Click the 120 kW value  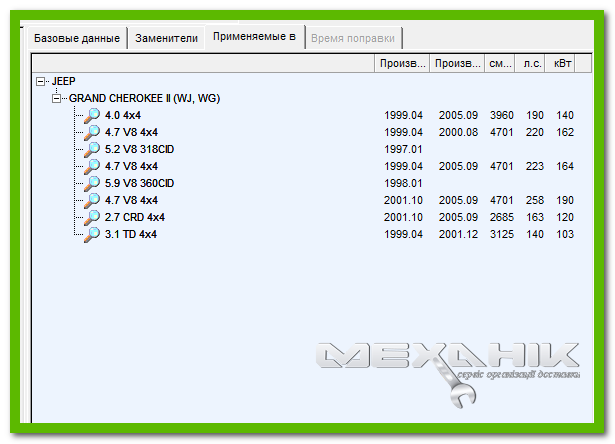tap(565, 217)
